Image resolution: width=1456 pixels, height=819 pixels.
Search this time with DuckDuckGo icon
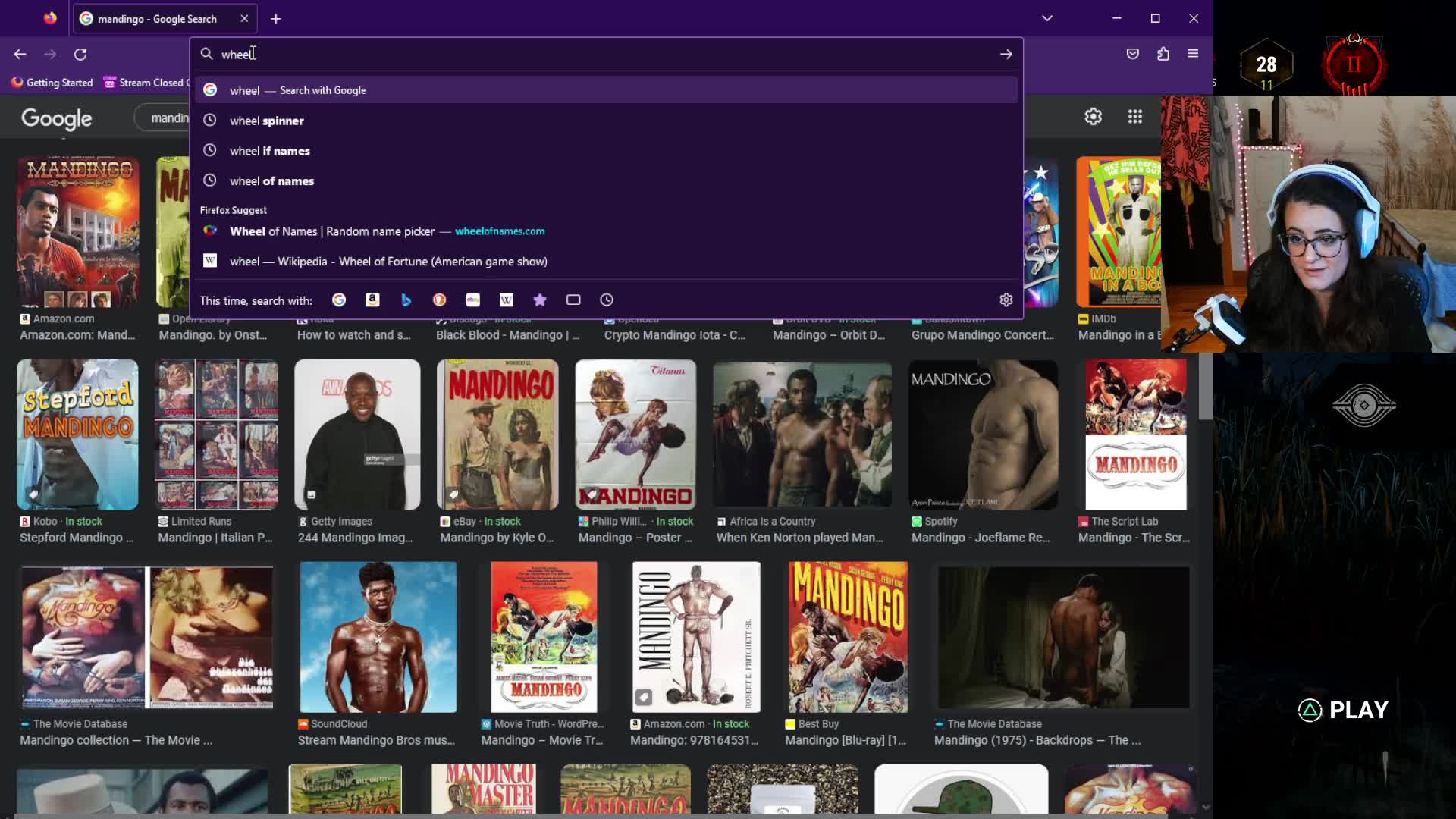pos(439,300)
